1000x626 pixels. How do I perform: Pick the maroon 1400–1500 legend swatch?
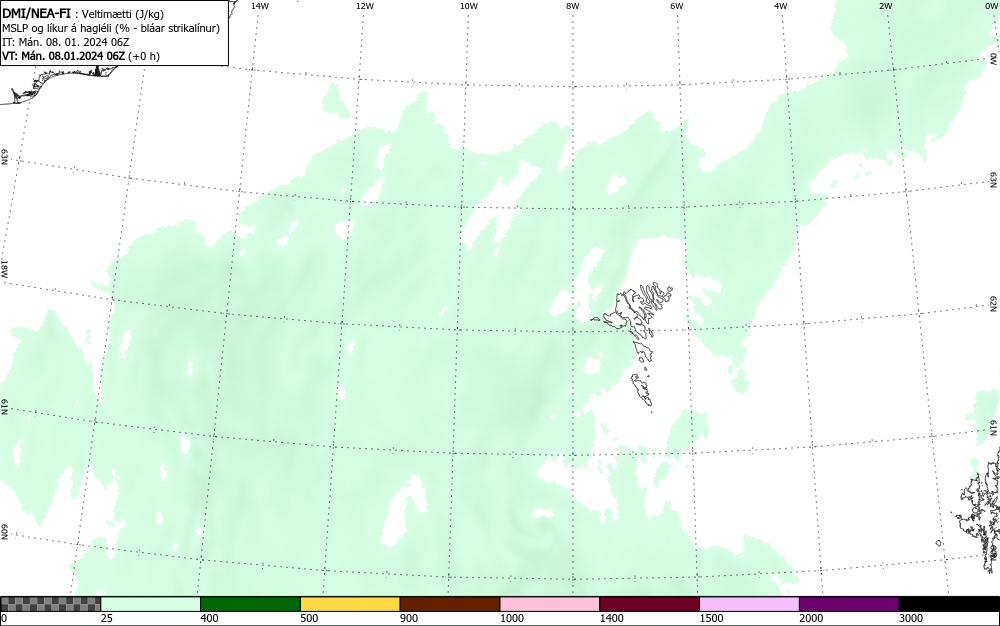coord(649,604)
